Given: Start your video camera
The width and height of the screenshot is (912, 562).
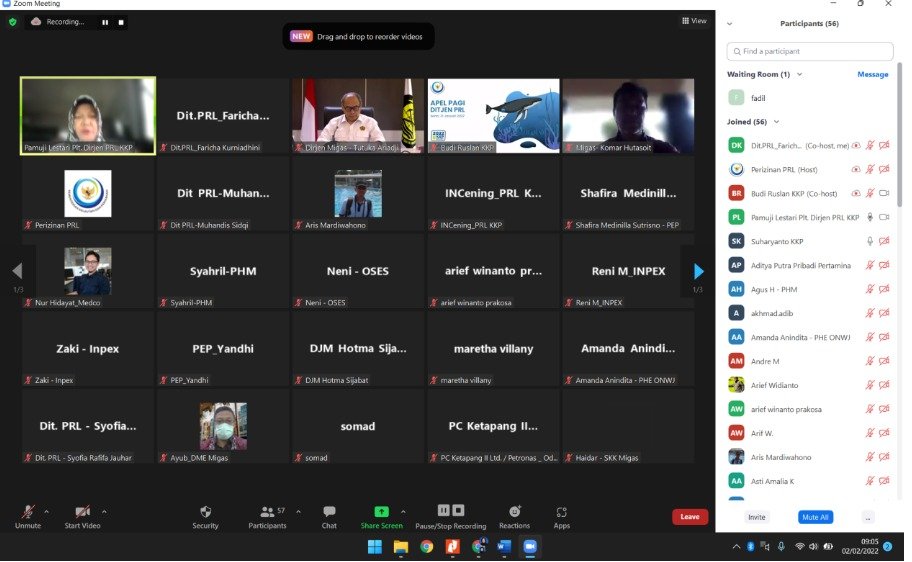Looking at the screenshot, I should tap(82, 512).
